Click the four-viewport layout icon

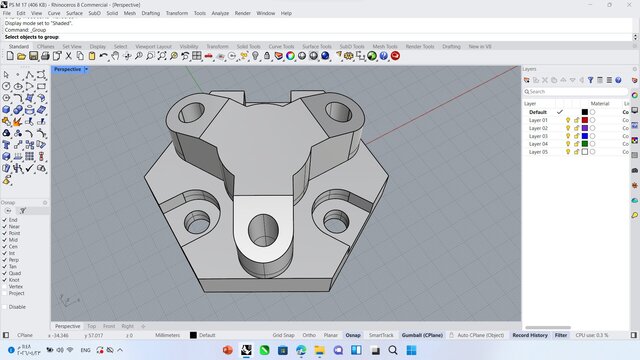[x=197, y=56]
